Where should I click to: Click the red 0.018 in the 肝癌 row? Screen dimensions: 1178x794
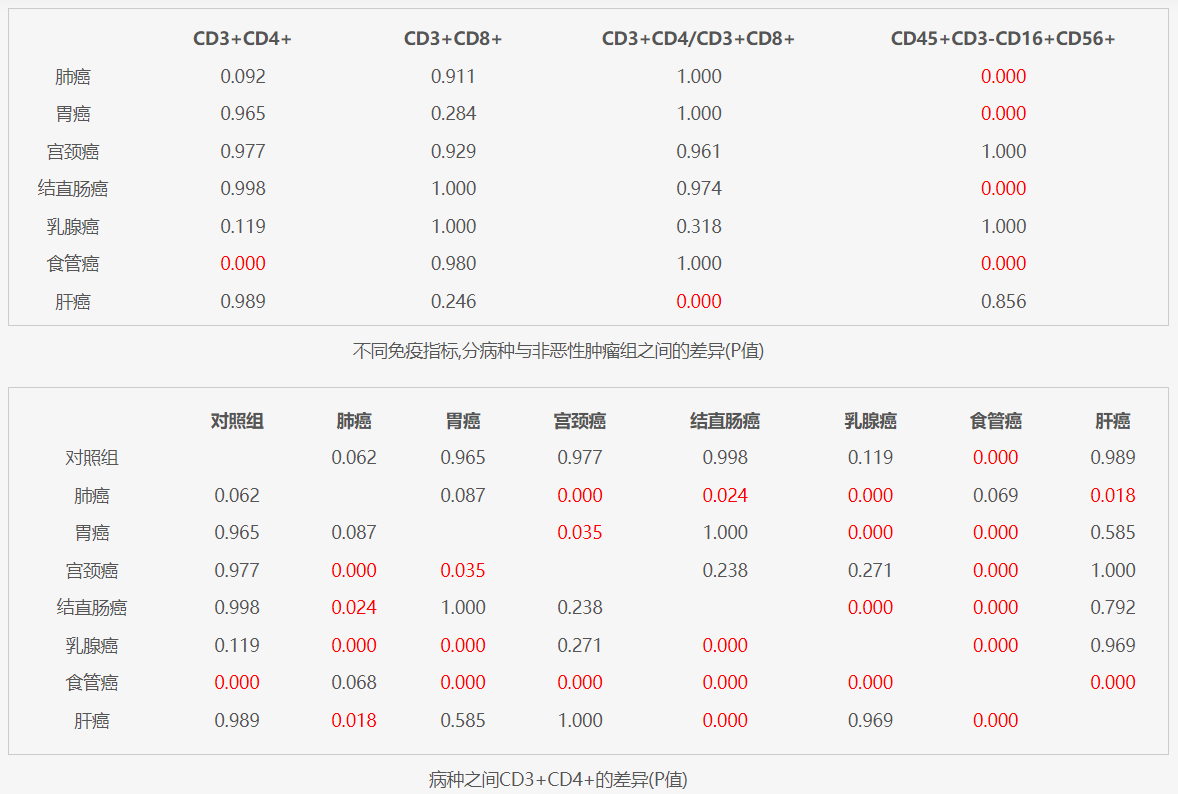[354, 720]
